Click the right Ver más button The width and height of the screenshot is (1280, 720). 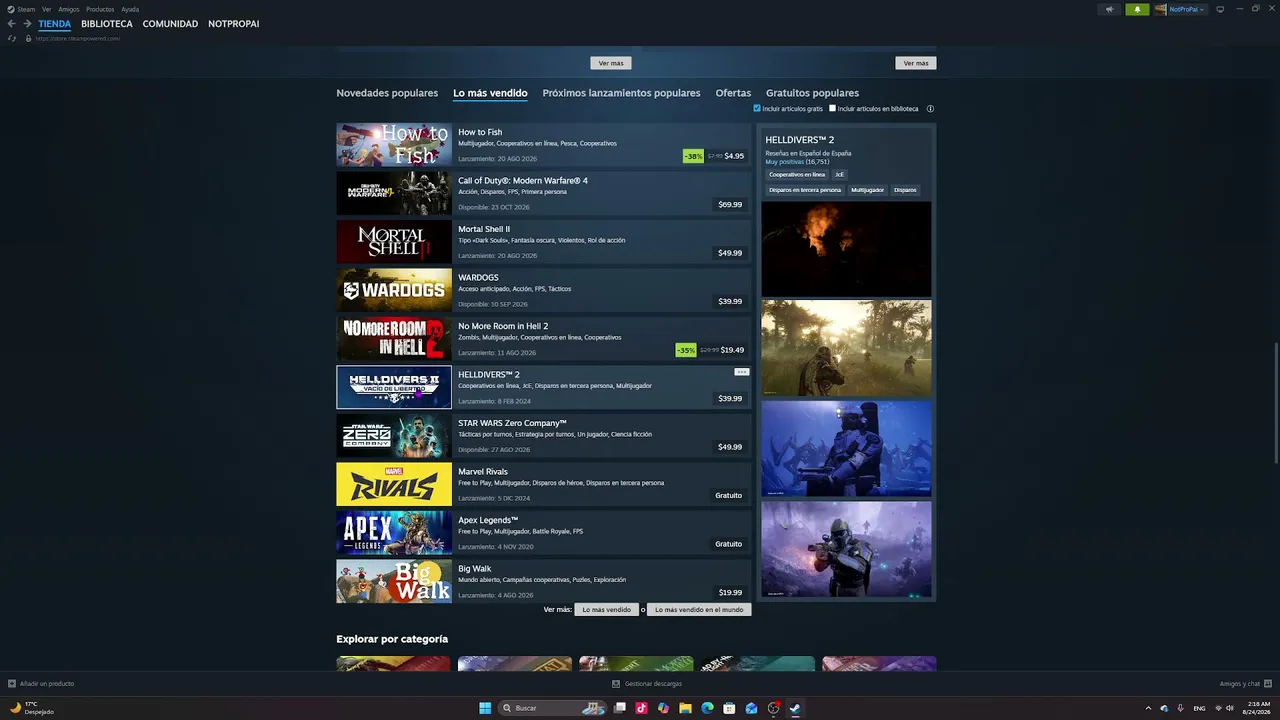(916, 63)
